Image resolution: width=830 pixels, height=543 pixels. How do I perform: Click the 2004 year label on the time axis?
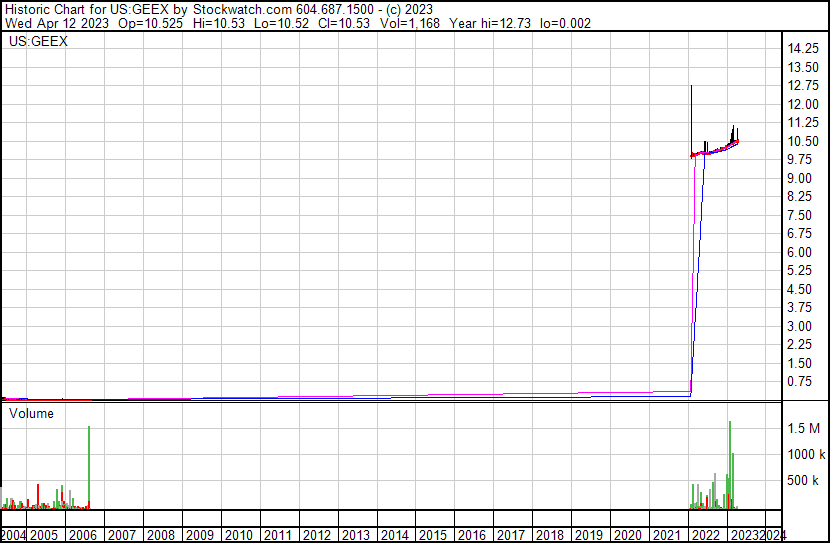pyautogui.click(x=14, y=535)
